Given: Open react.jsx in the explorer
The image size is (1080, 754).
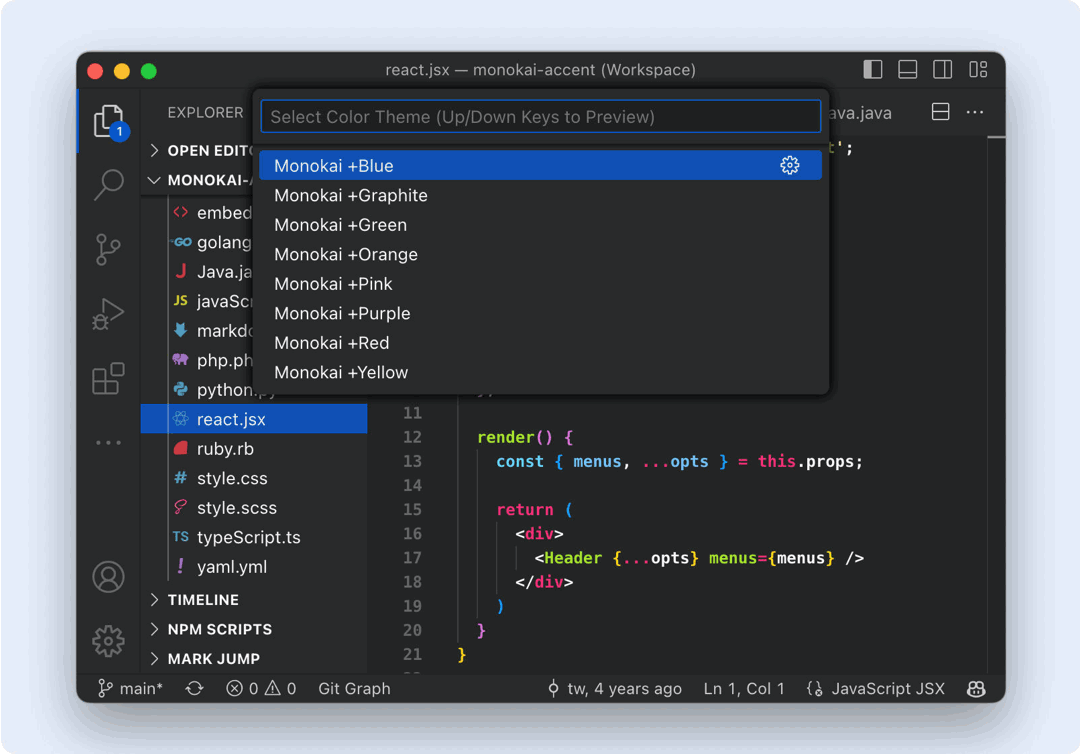Looking at the screenshot, I should click(254, 419).
